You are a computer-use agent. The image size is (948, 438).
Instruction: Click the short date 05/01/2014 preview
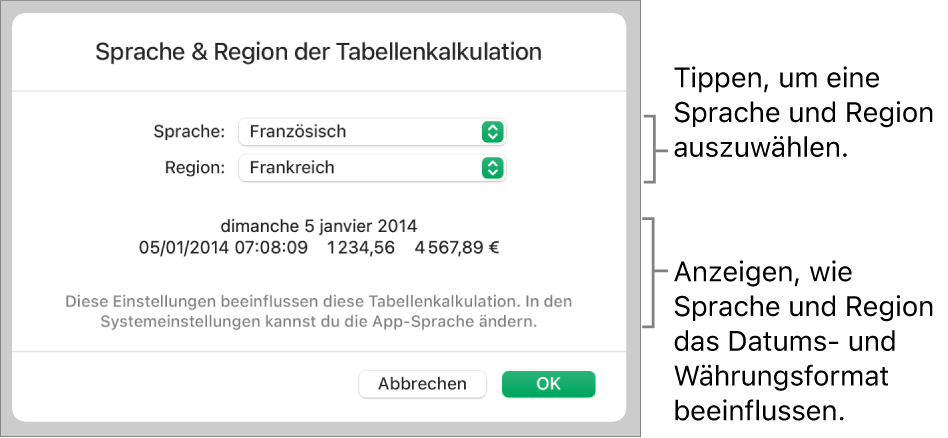point(182,245)
